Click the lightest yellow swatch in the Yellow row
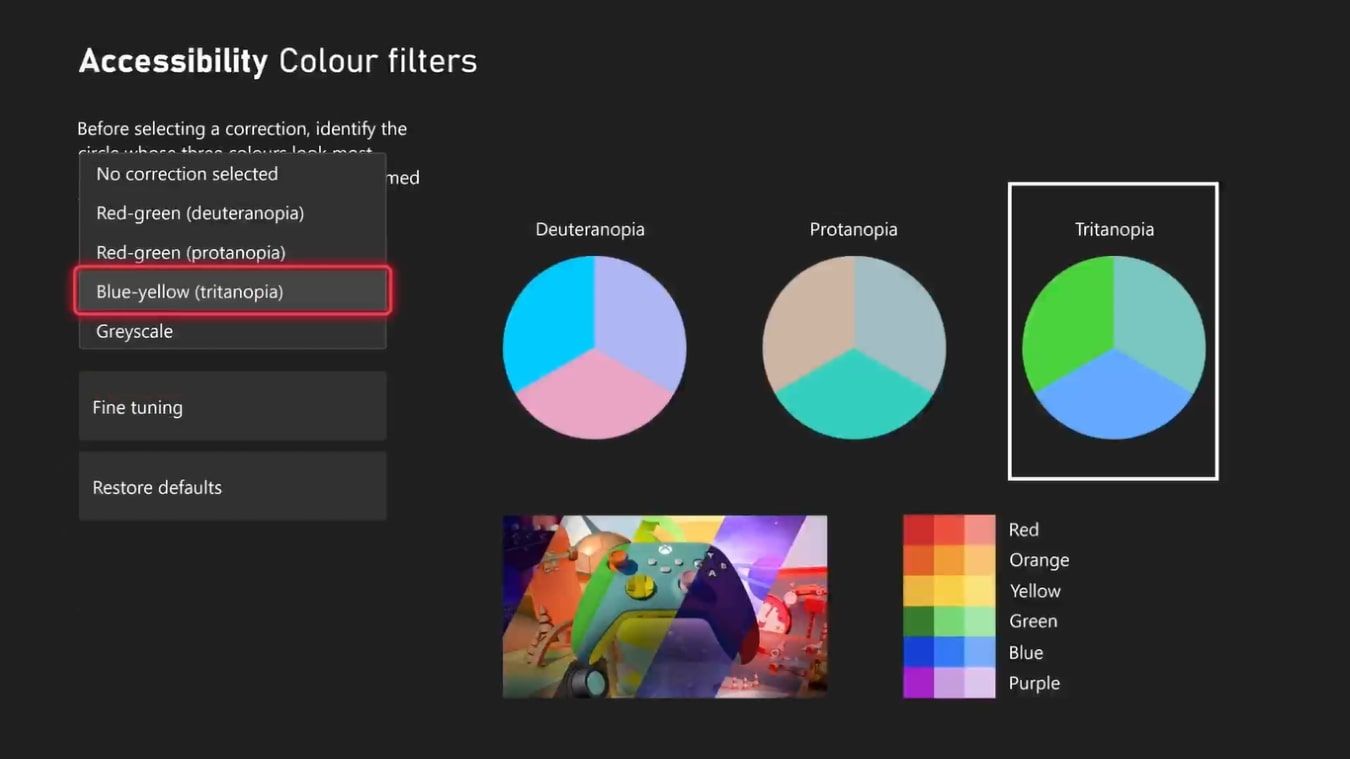 980,591
